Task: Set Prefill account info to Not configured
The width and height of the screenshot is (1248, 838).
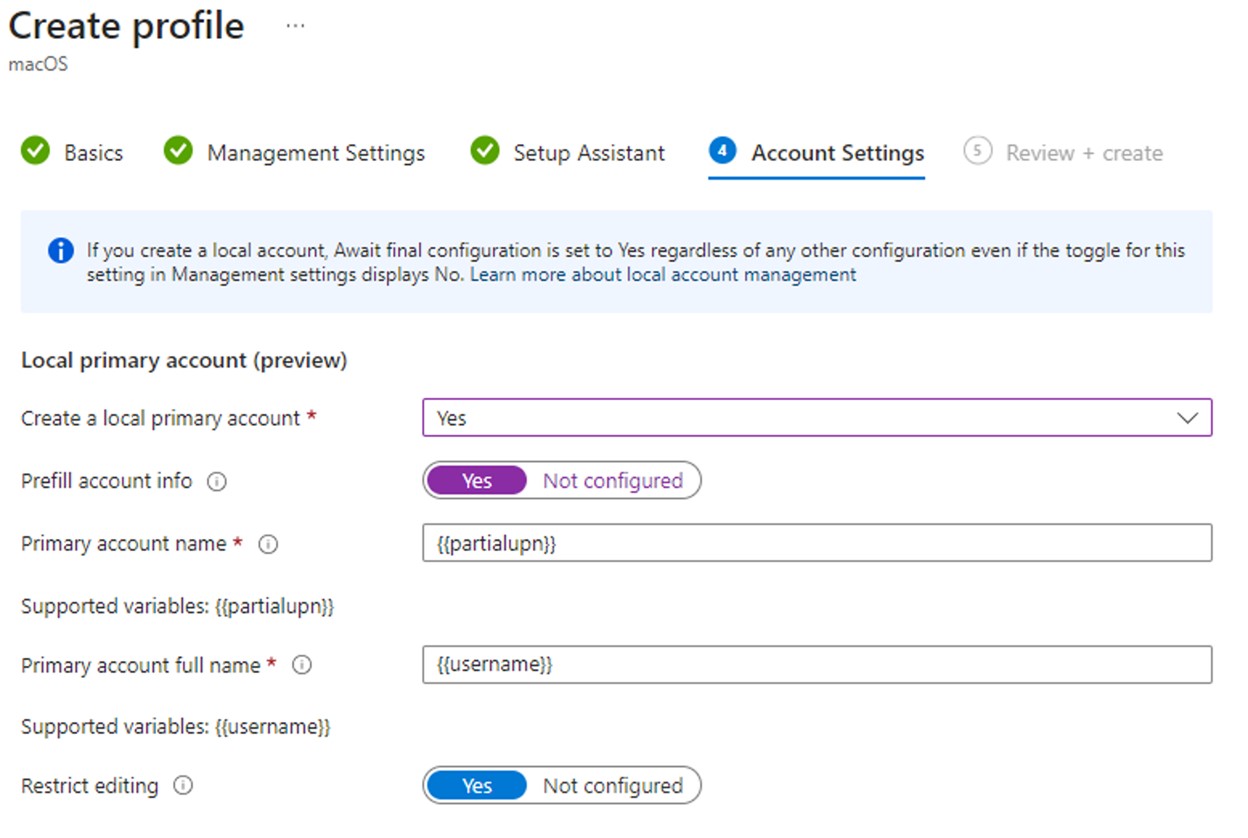Action: click(612, 481)
